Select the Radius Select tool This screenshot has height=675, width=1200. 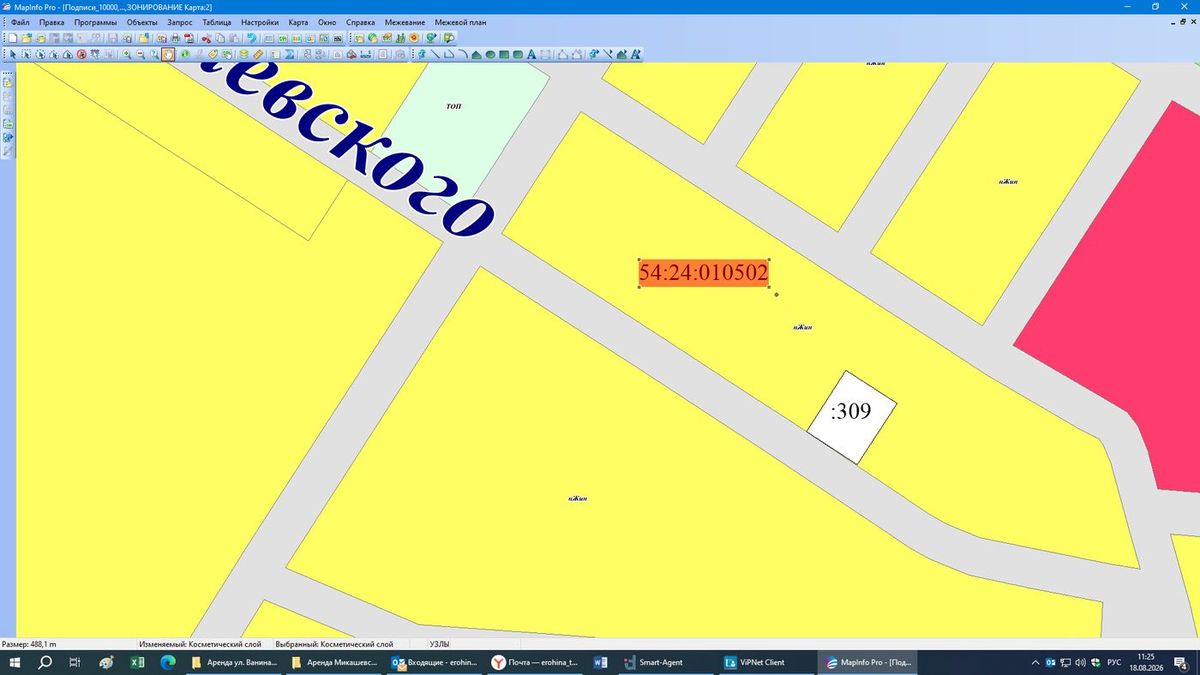pyautogui.click(x=40, y=54)
